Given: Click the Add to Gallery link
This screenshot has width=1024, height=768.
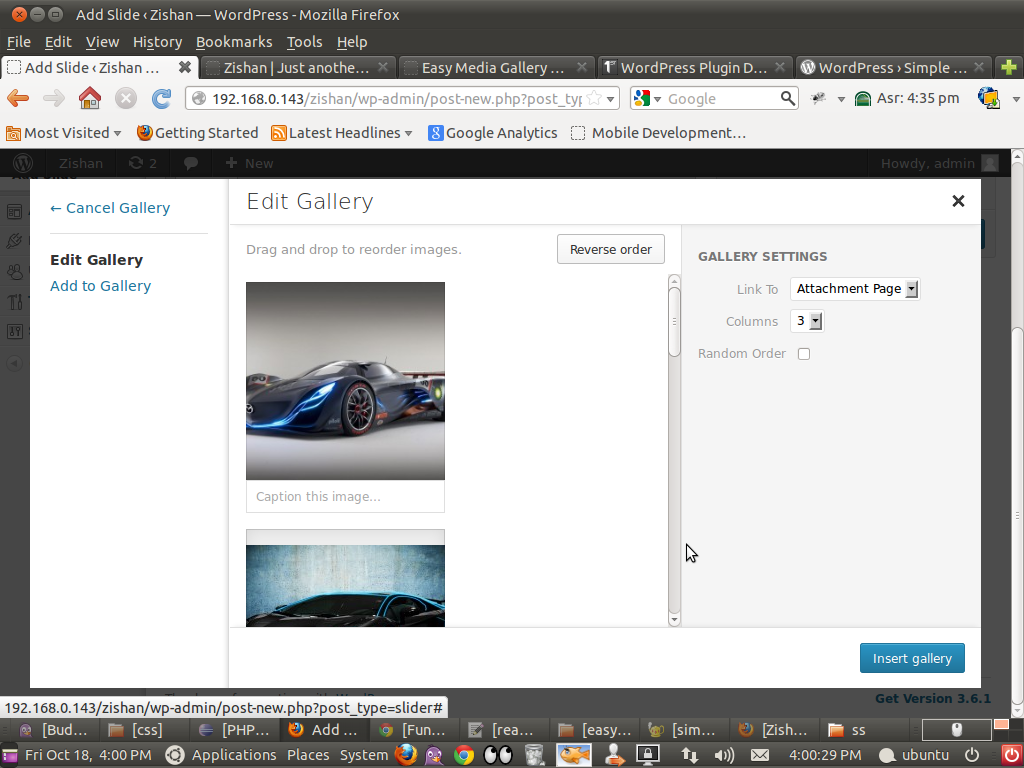Looking at the screenshot, I should pyautogui.click(x=101, y=286).
